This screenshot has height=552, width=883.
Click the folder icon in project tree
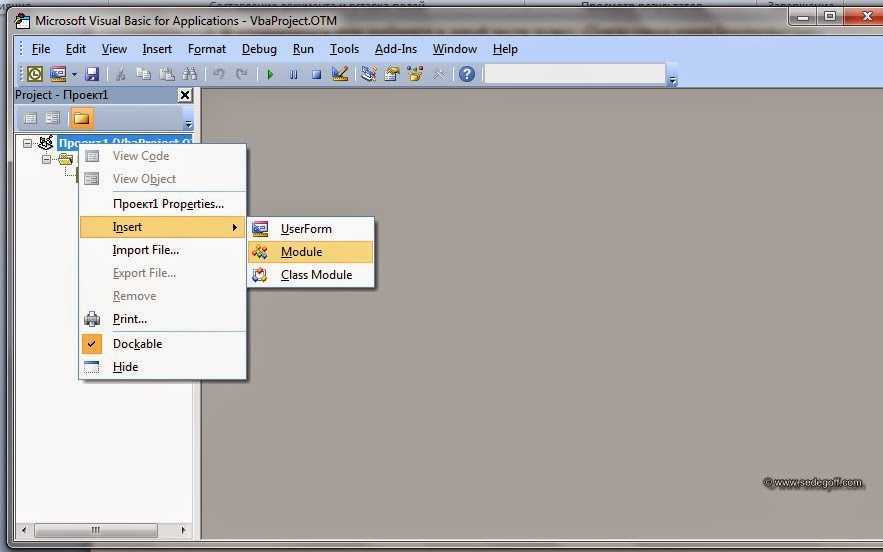click(66, 159)
